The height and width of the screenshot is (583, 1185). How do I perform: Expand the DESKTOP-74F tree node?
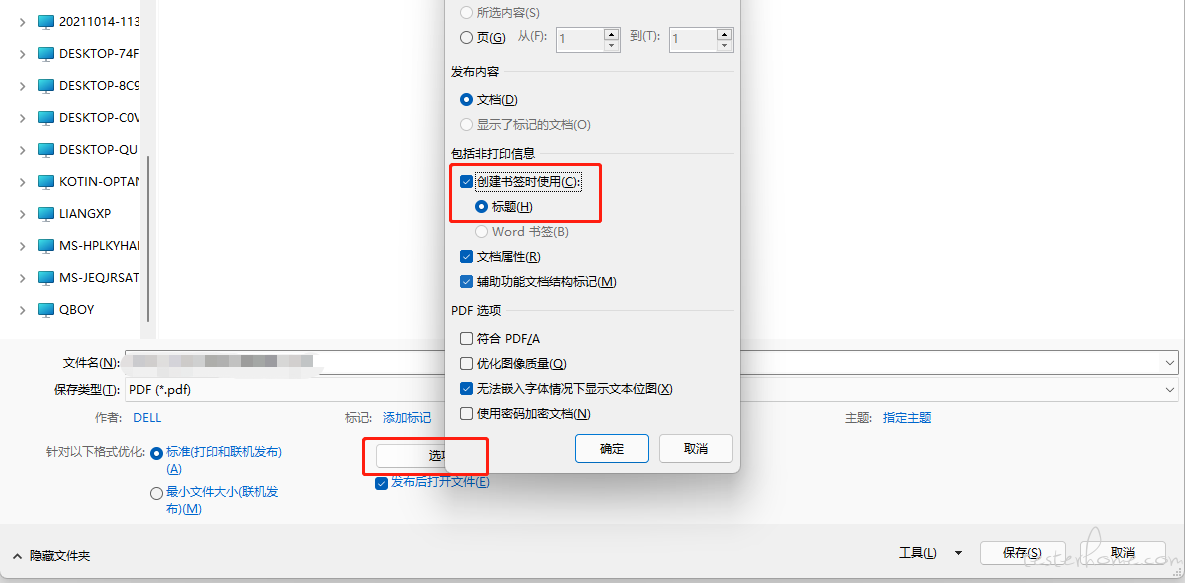coord(23,54)
